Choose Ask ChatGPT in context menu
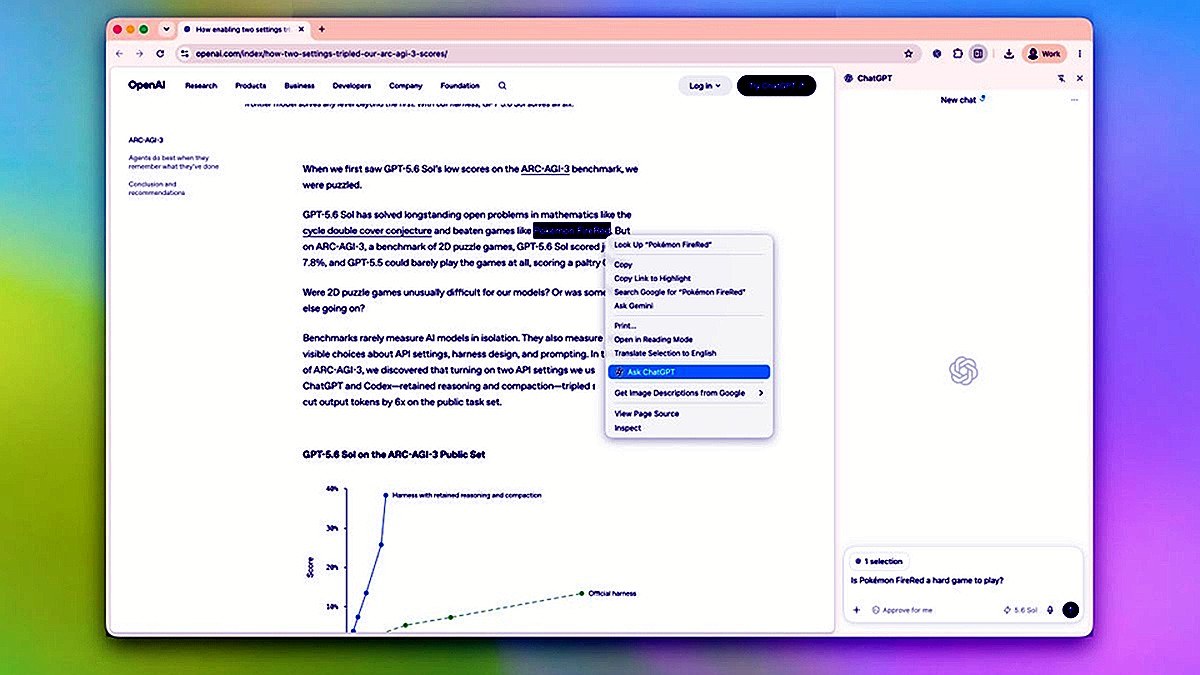The image size is (1200, 675). [689, 372]
